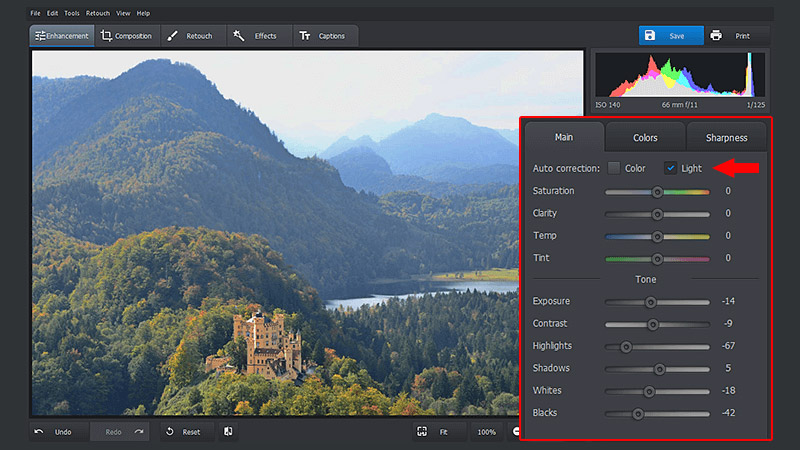
Task: Click the Fit to screen button
Action: (x=439, y=432)
